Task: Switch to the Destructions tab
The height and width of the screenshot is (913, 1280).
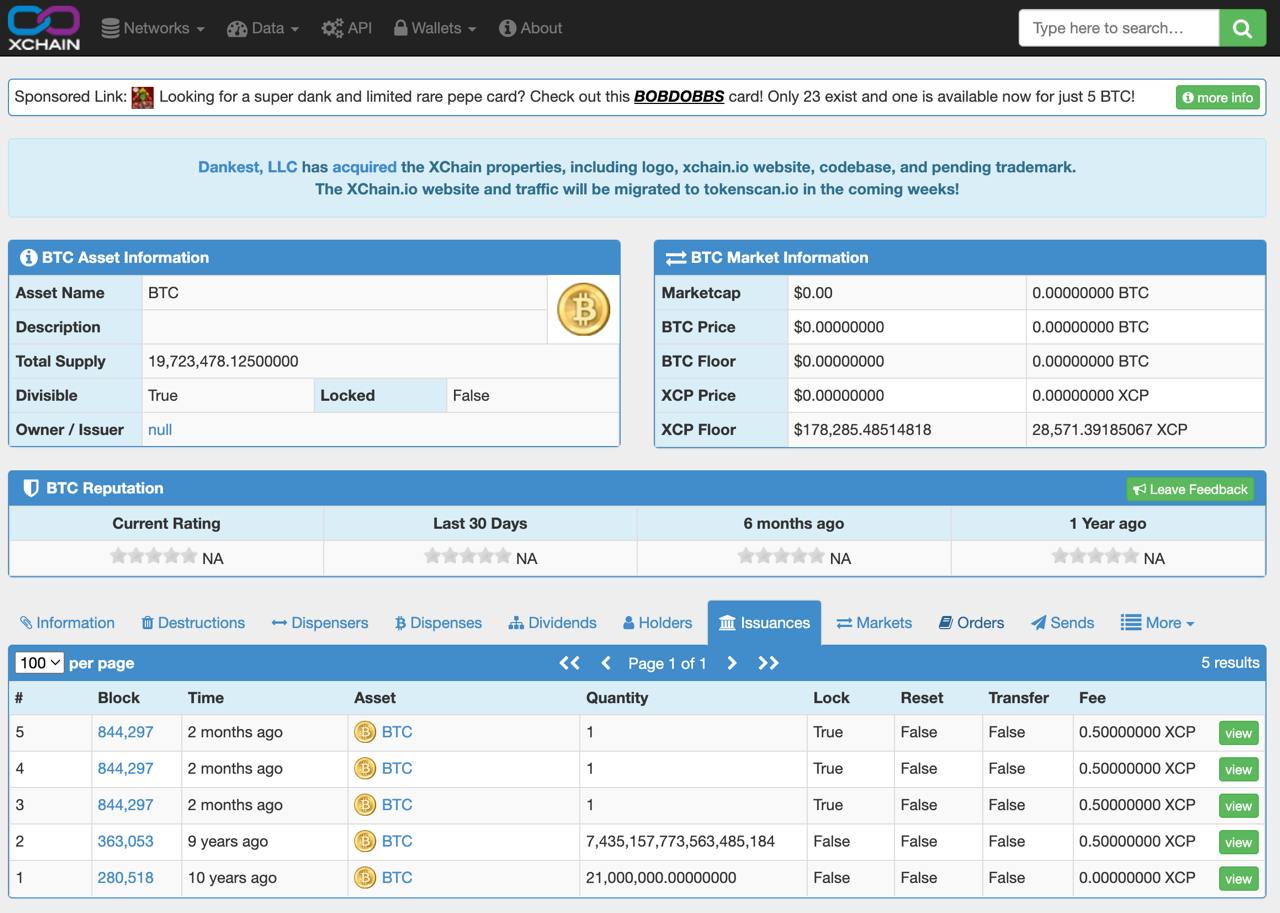Action: [x=193, y=622]
